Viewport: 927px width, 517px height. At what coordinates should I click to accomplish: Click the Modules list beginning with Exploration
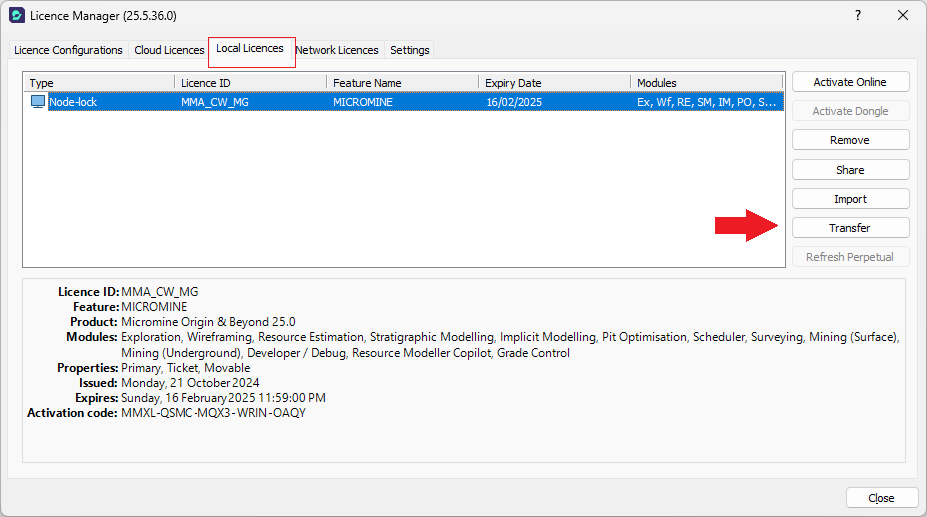tap(510, 345)
